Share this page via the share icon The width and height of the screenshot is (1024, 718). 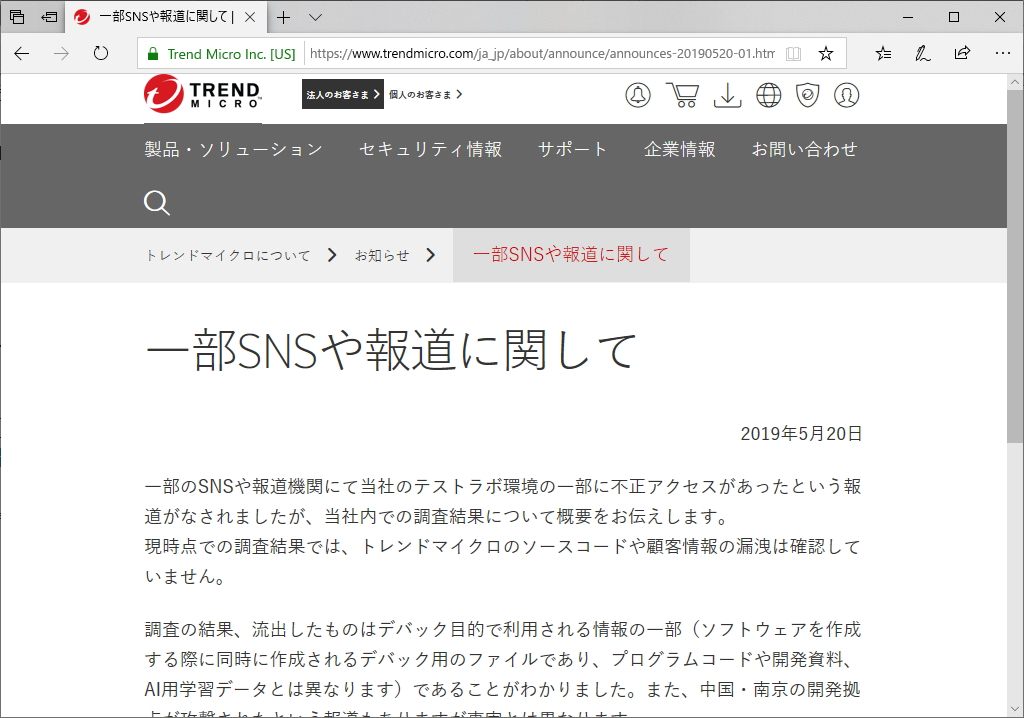[962, 51]
